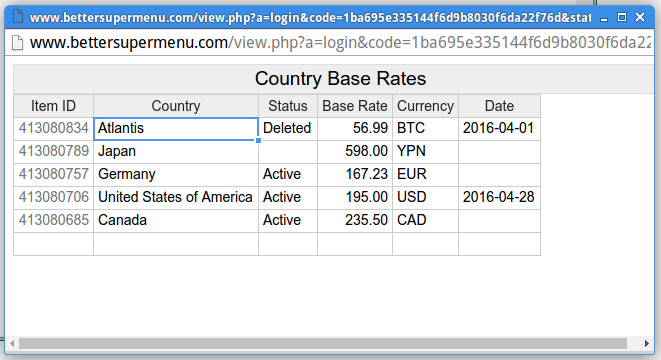Select the Country column header
Viewport: 661px width, 360px height.
[176, 106]
